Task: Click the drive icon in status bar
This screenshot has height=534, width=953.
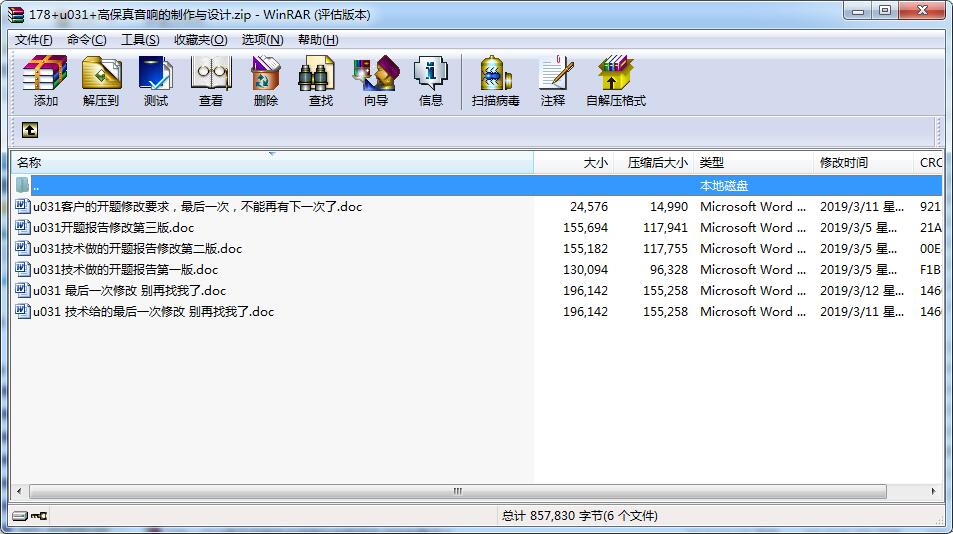Action: tap(20, 516)
